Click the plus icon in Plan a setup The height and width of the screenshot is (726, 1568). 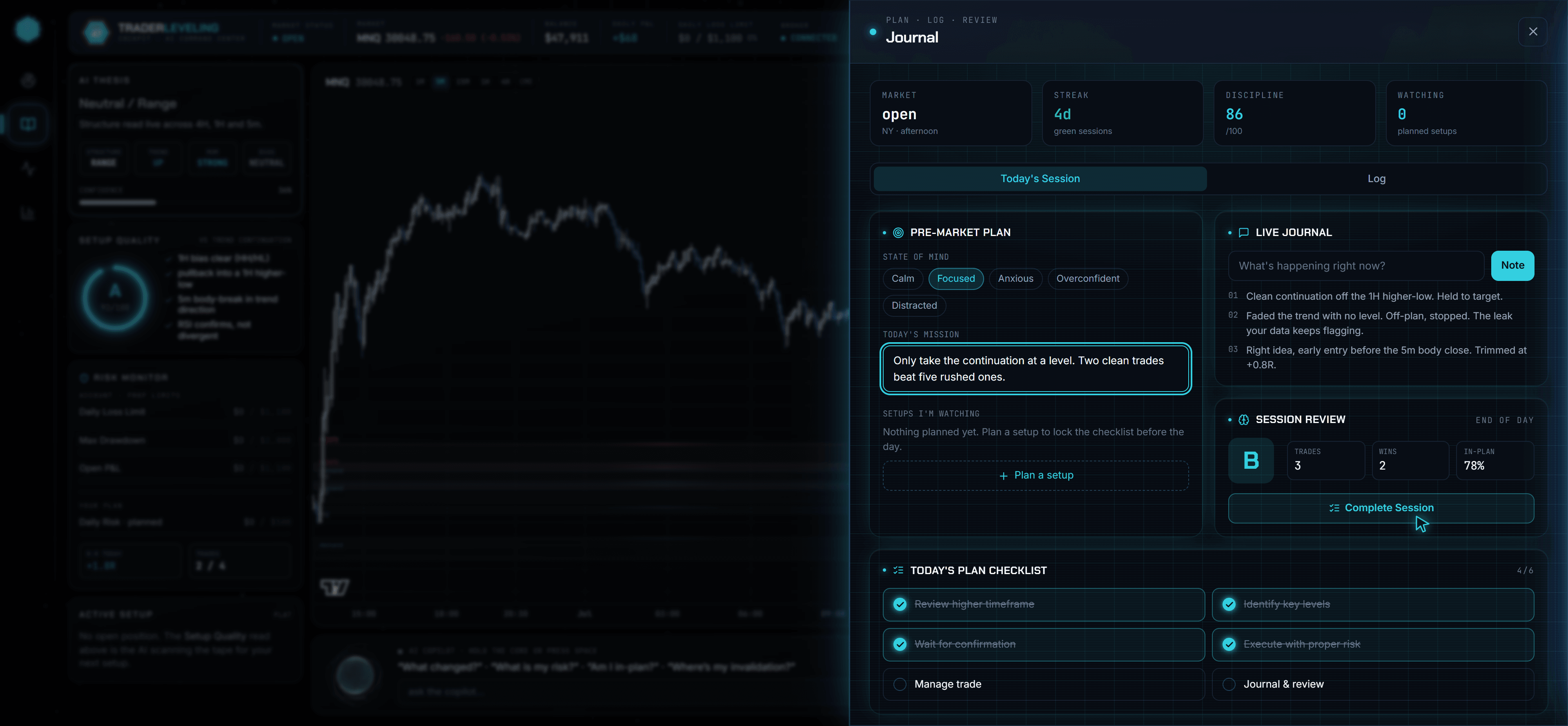point(1003,476)
